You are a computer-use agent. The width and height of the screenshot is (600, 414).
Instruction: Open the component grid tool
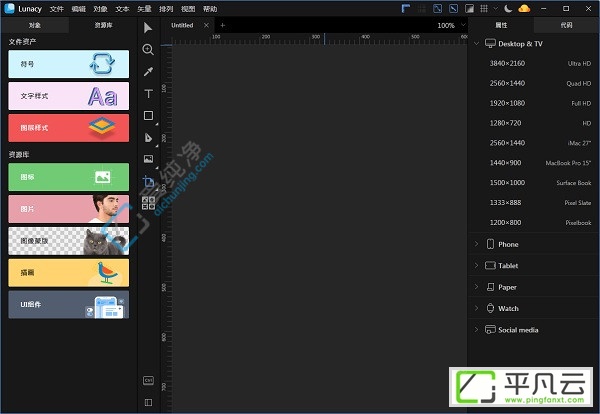click(x=148, y=203)
